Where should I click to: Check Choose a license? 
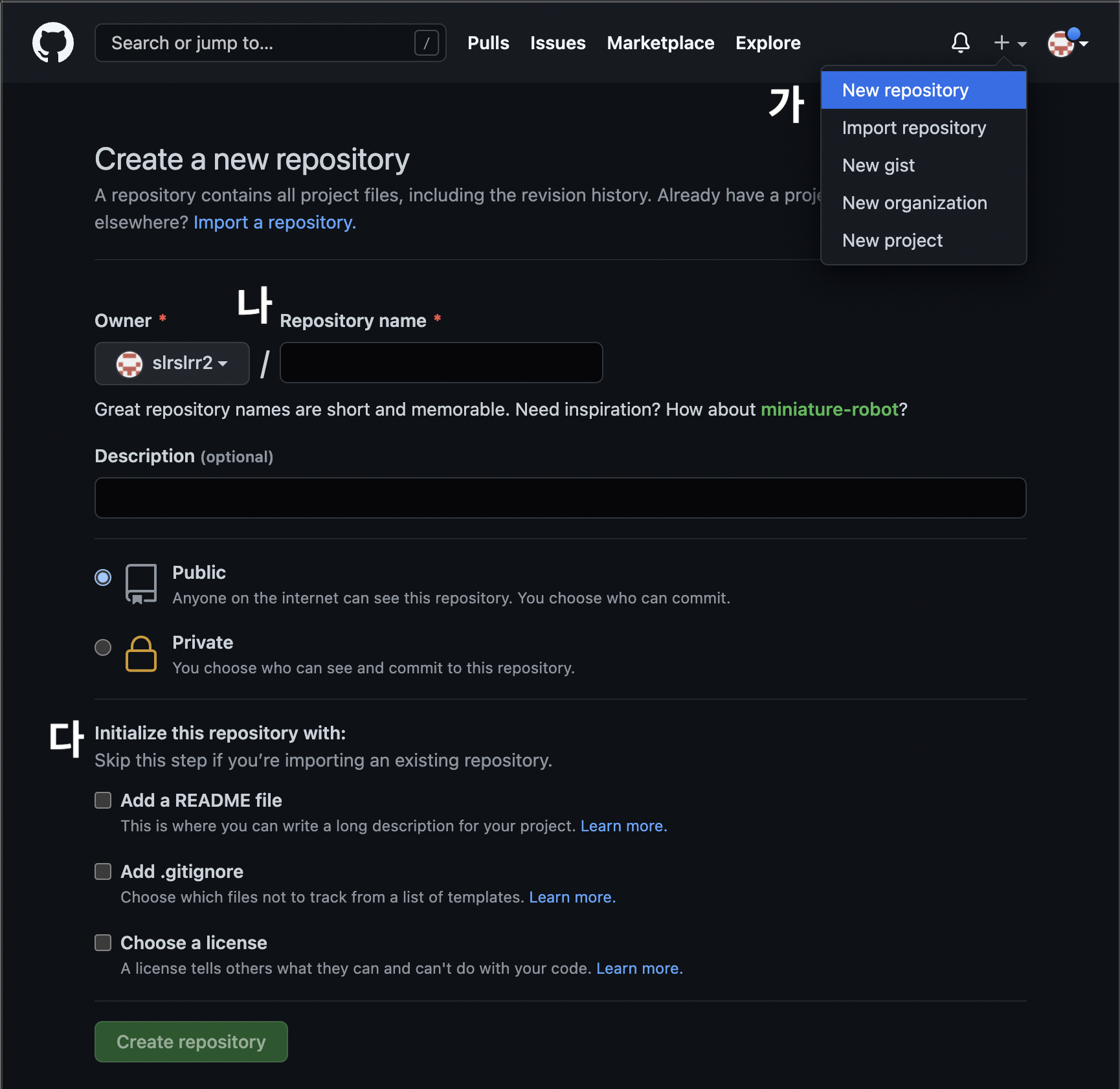click(103, 943)
